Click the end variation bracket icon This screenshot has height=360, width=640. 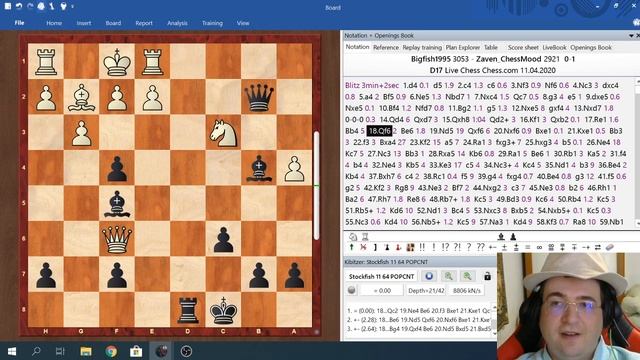click(375, 247)
